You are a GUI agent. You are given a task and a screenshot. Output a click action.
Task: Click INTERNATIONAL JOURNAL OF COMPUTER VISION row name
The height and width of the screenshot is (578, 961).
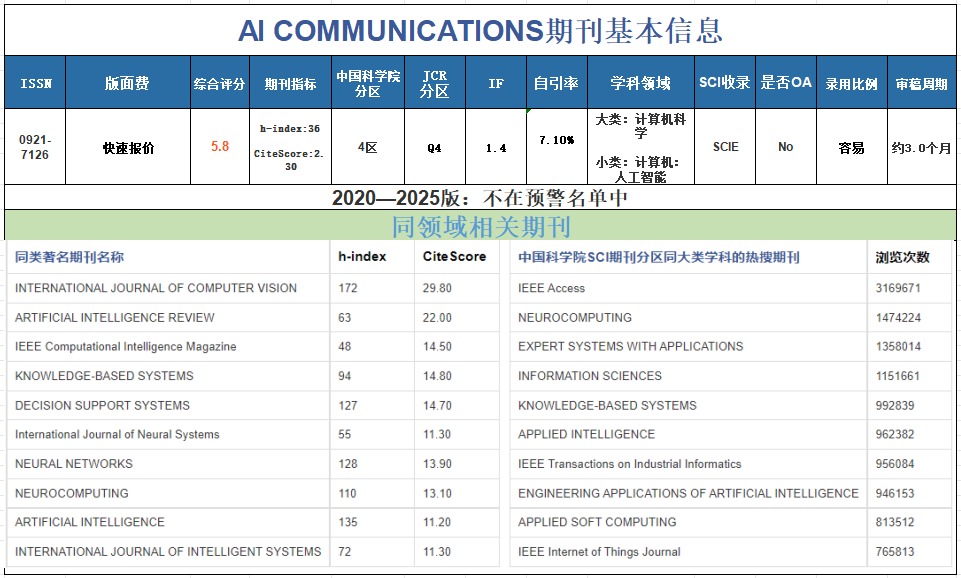coord(156,288)
